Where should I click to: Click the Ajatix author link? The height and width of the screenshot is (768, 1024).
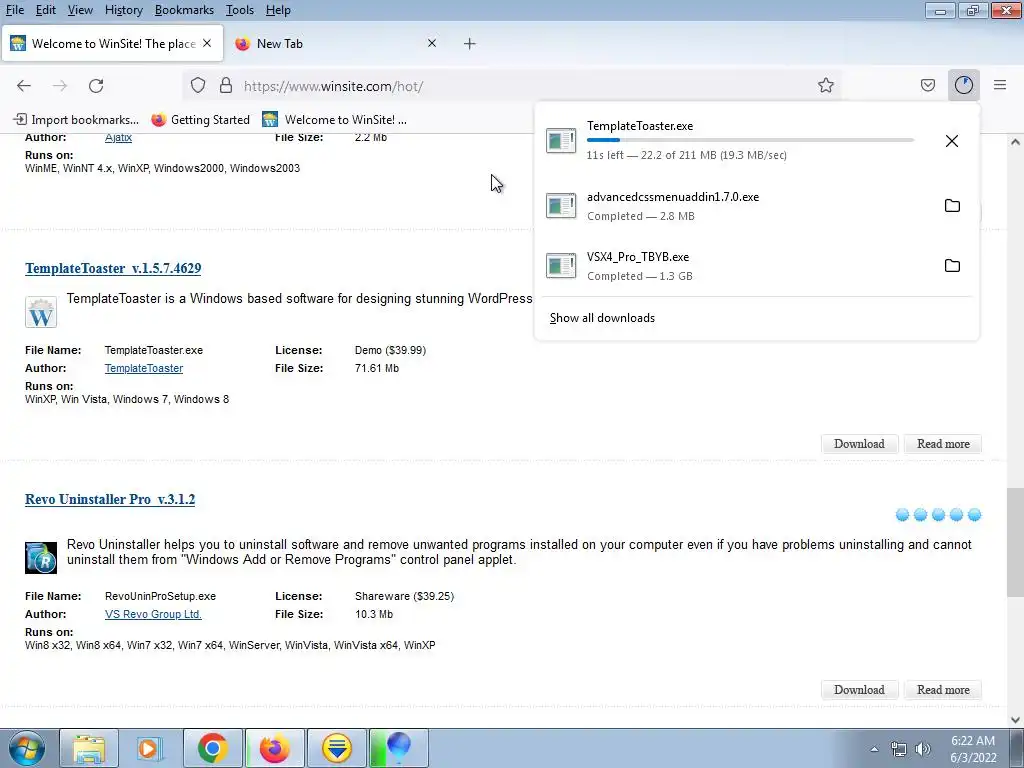click(118, 137)
